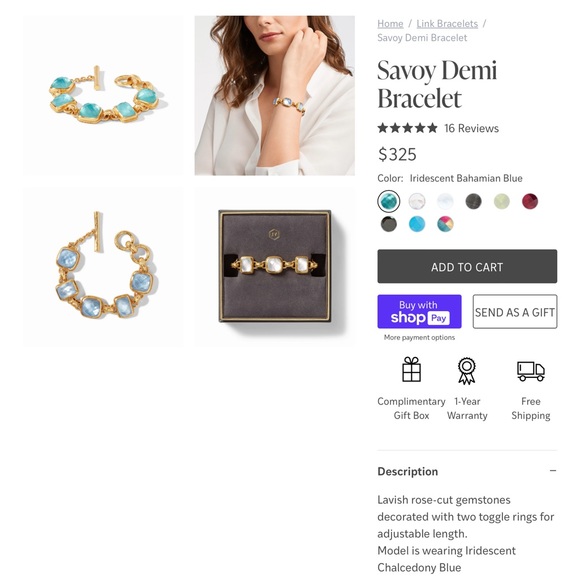This screenshot has width=580, height=580.
Task: Open the gift box bracelet image
Action: point(274,267)
